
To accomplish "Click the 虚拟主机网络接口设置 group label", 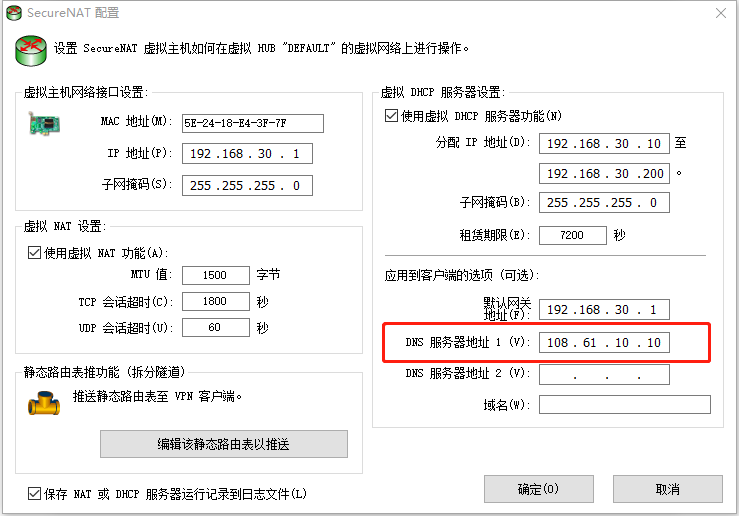I will click(x=86, y=92).
